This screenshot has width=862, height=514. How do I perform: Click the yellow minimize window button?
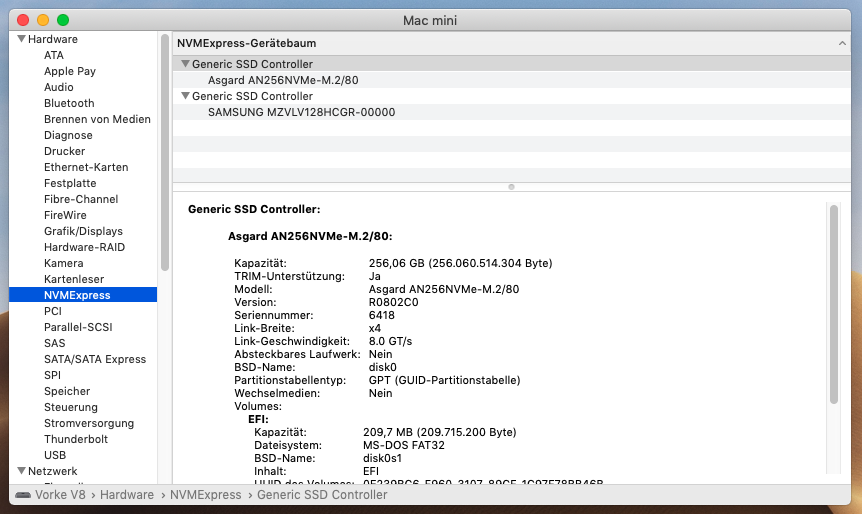point(43,20)
